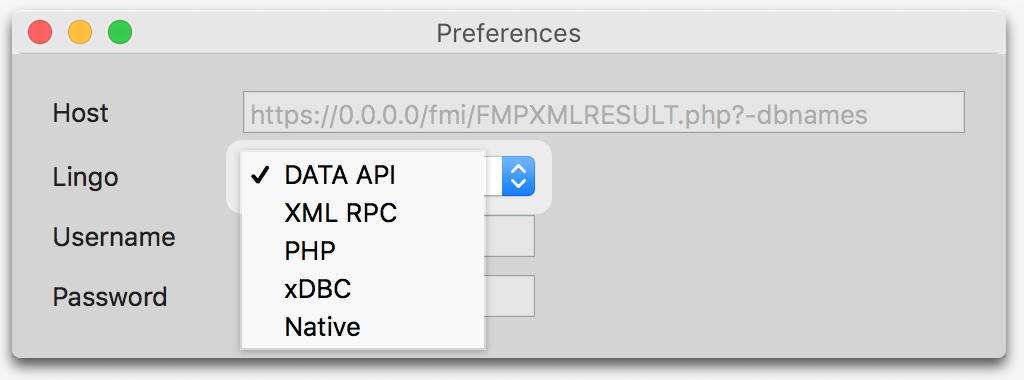
Task: Click into the Password text field
Action: point(509,296)
